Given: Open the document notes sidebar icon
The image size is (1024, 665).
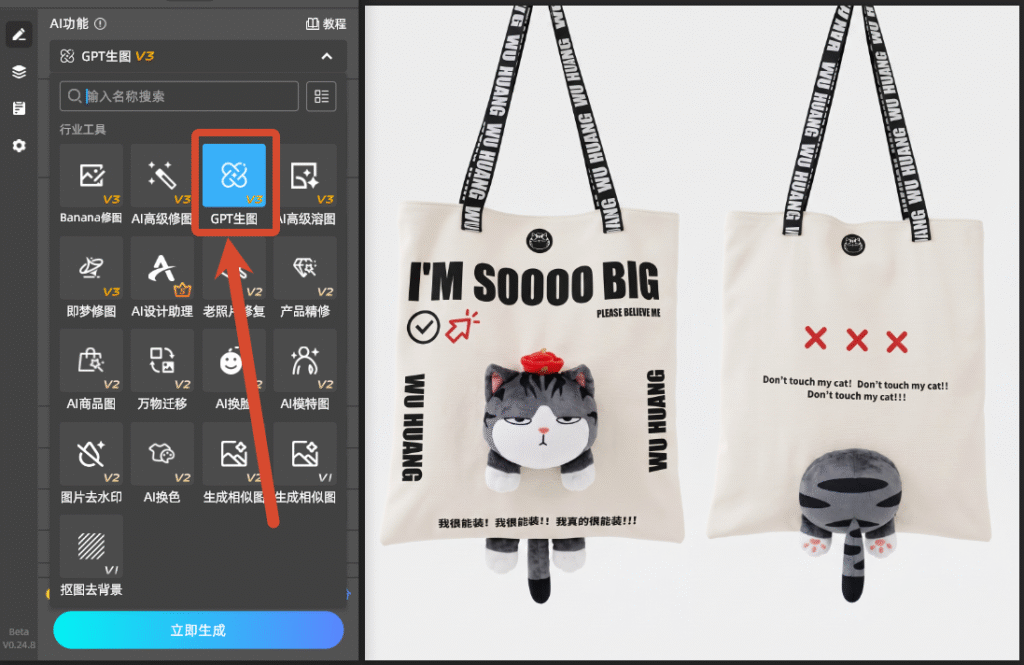Looking at the screenshot, I should (19, 108).
